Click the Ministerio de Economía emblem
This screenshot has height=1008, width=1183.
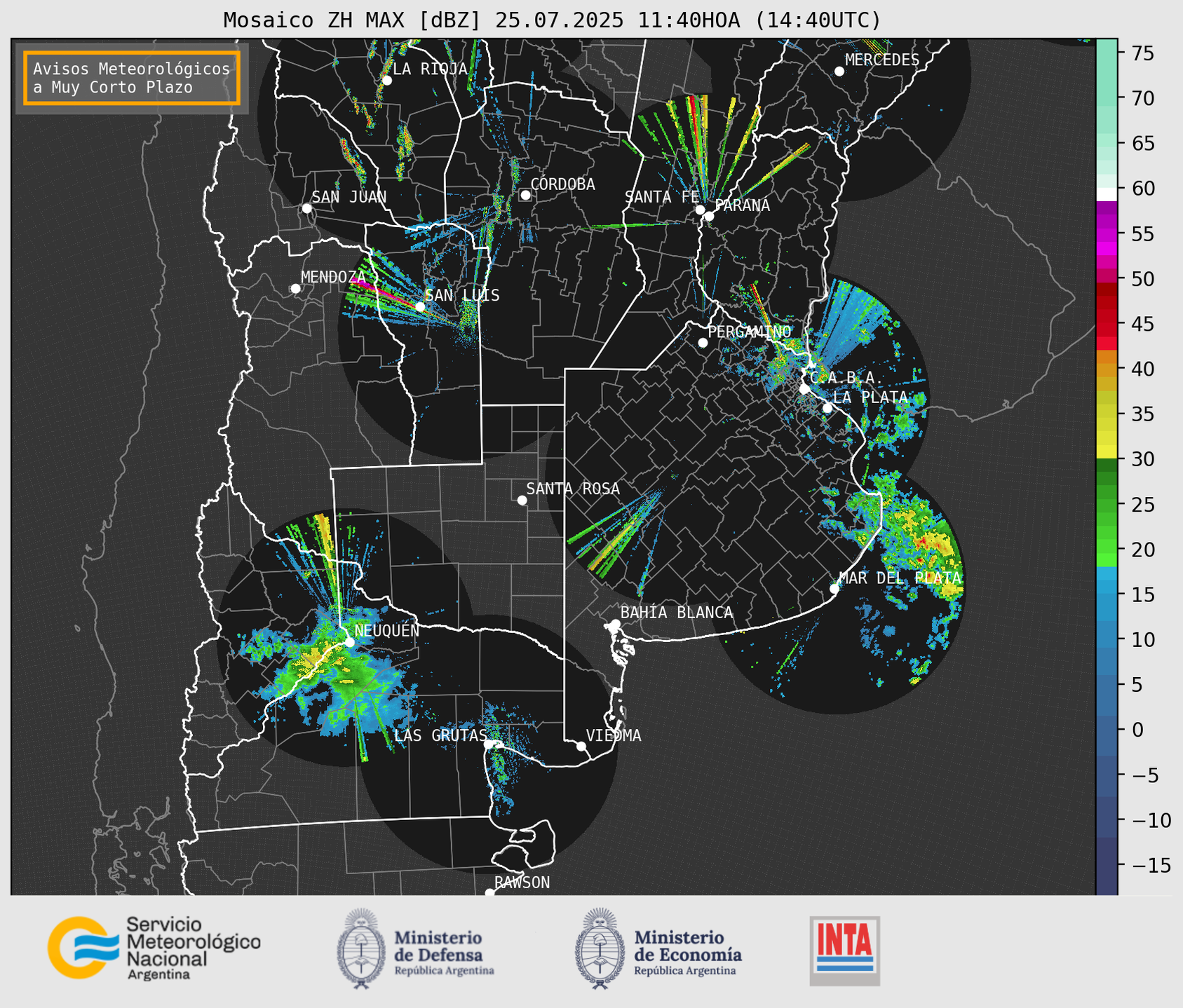[600, 948]
